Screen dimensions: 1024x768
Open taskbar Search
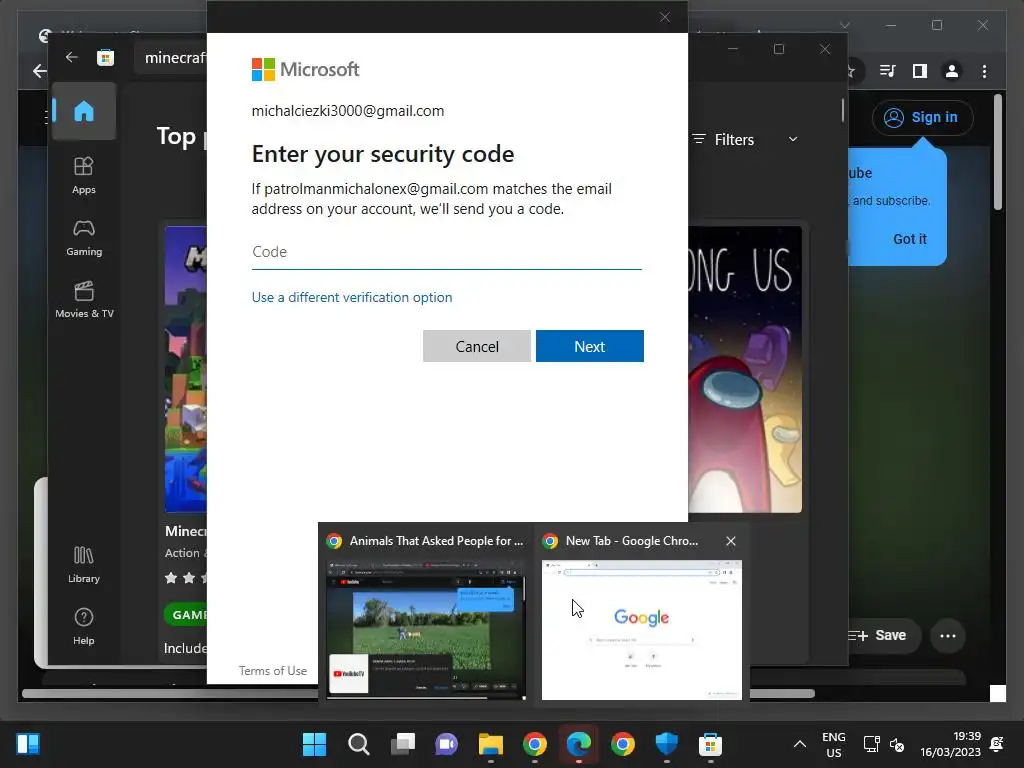pyautogui.click(x=359, y=744)
